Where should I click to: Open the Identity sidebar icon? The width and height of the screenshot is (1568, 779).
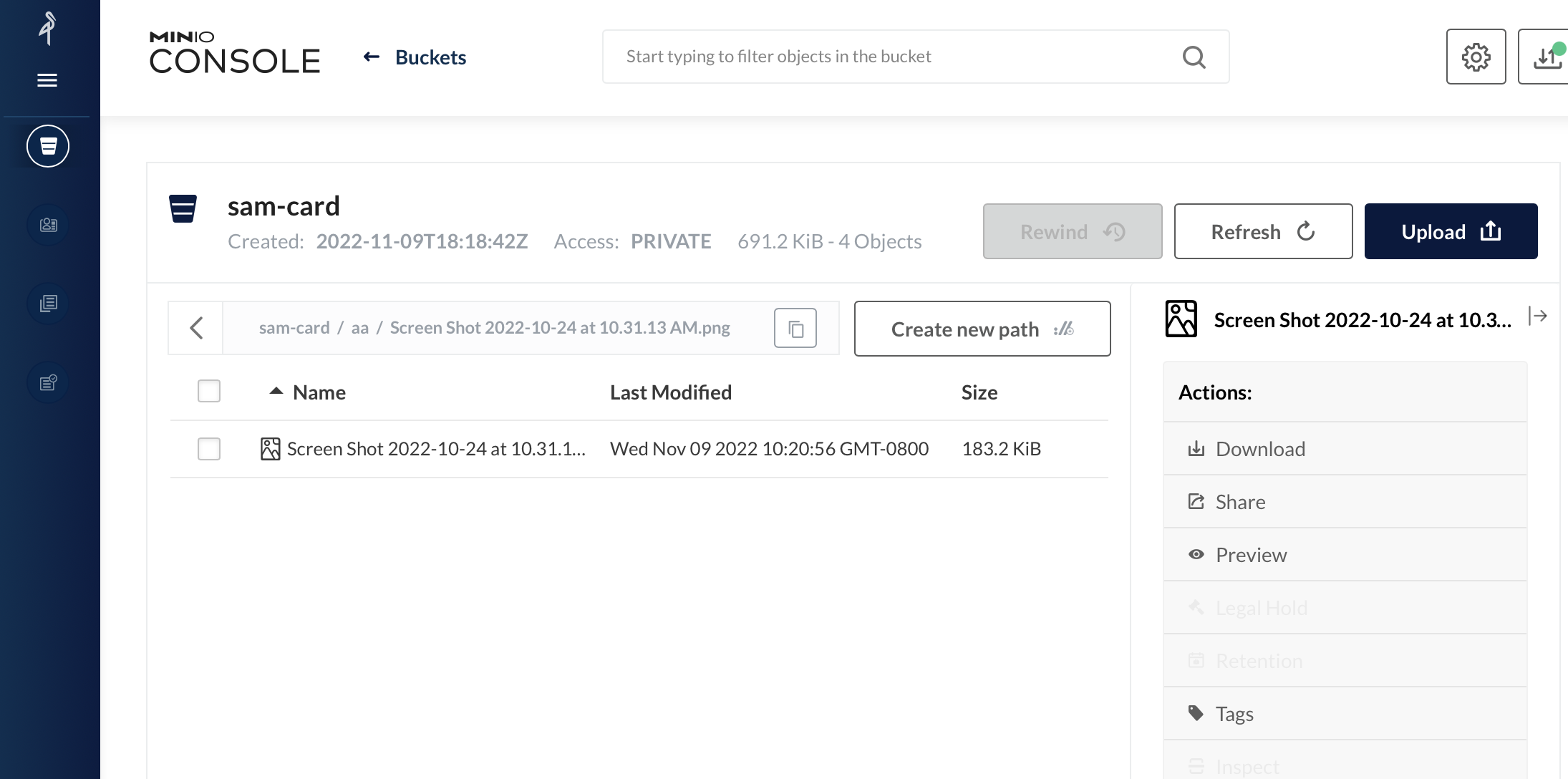(x=48, y=225)
